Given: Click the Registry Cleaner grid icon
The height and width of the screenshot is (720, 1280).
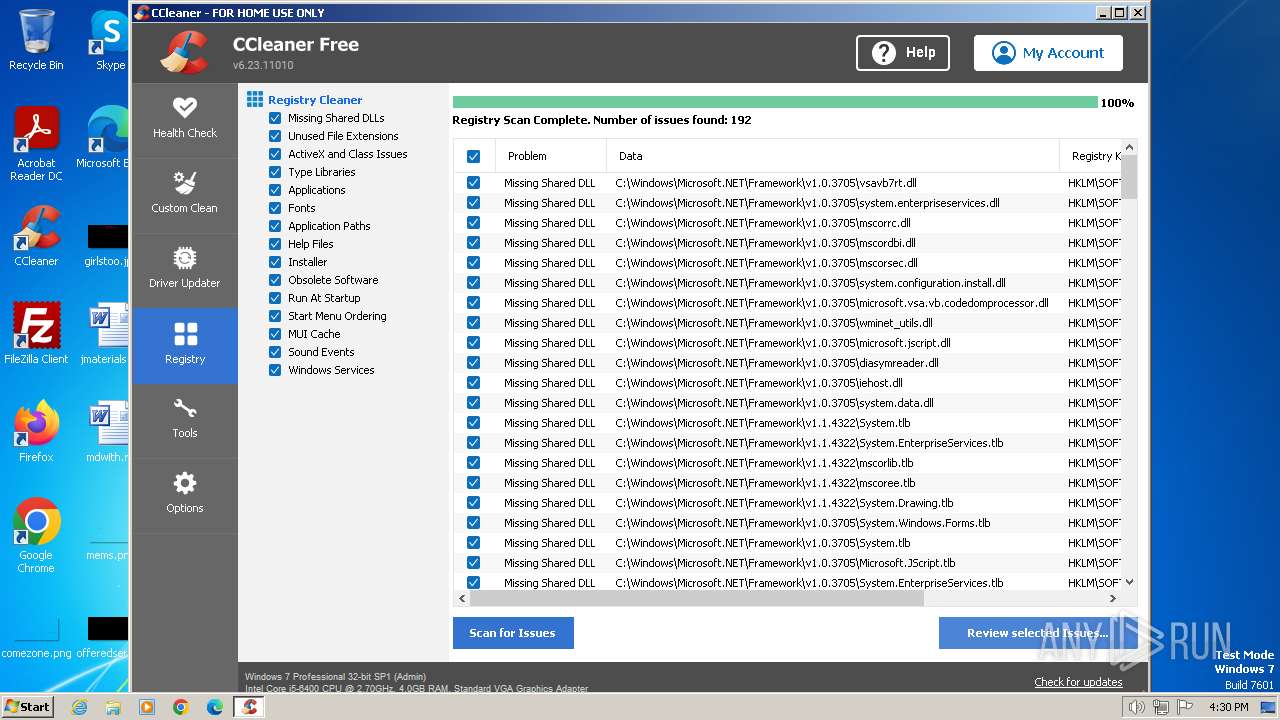Looking at the screenshot, I should click(255, 99).
